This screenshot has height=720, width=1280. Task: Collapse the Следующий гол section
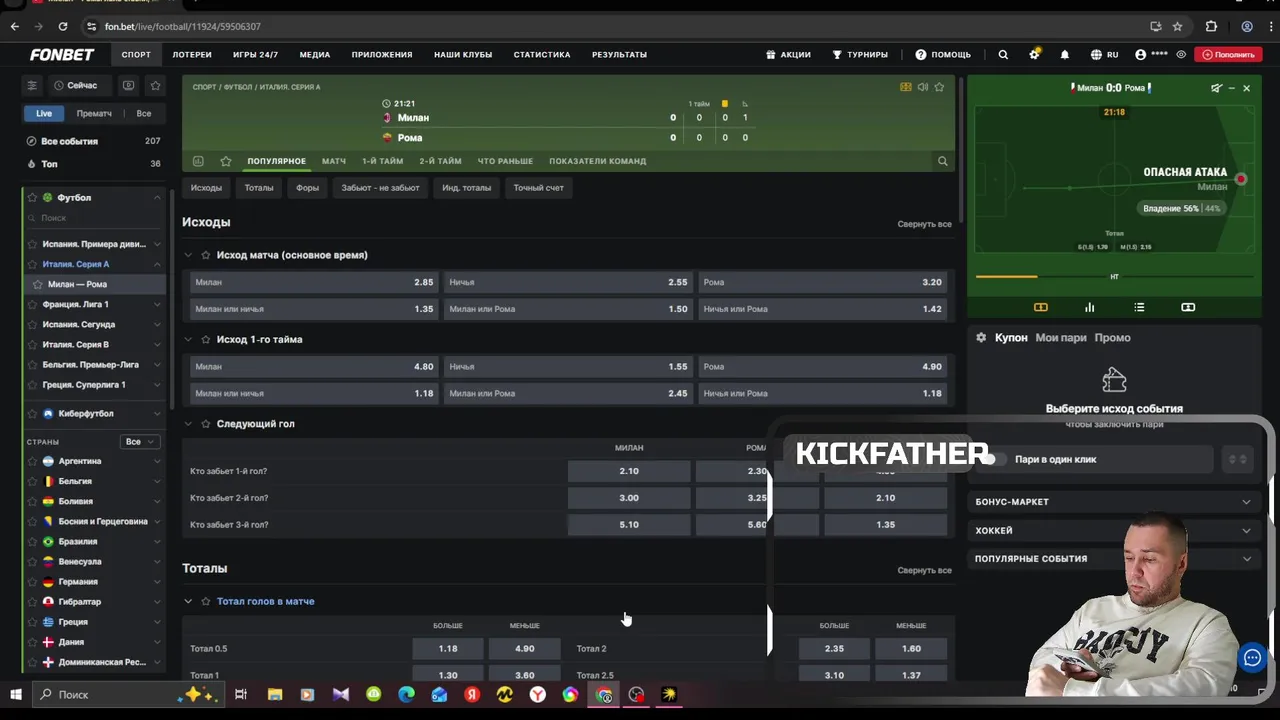(x=188, y=424)
